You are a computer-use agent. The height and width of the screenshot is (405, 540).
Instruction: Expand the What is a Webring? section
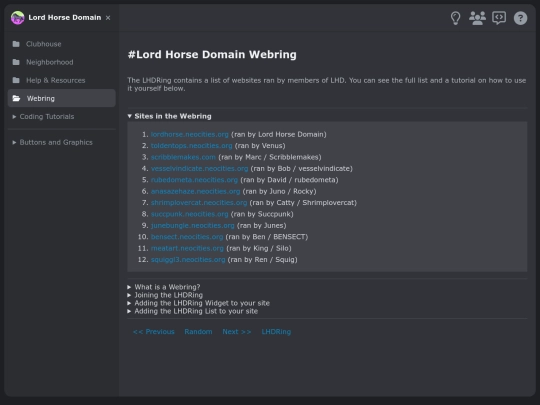pos(164,287)
